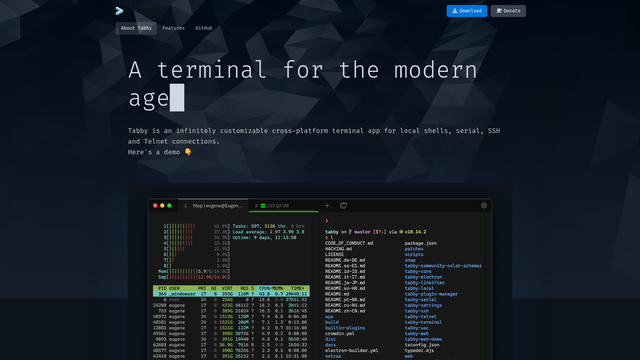Click the patches directory name
640x360 pixels.
point(414,249)
